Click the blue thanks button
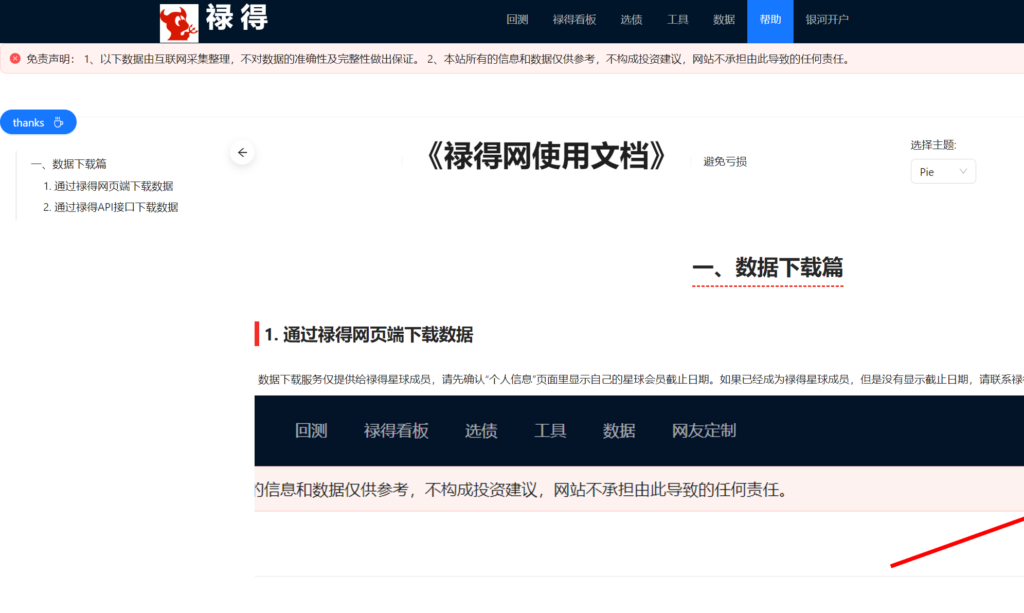This screenshot has height=613, width=1024. point(38,122)
